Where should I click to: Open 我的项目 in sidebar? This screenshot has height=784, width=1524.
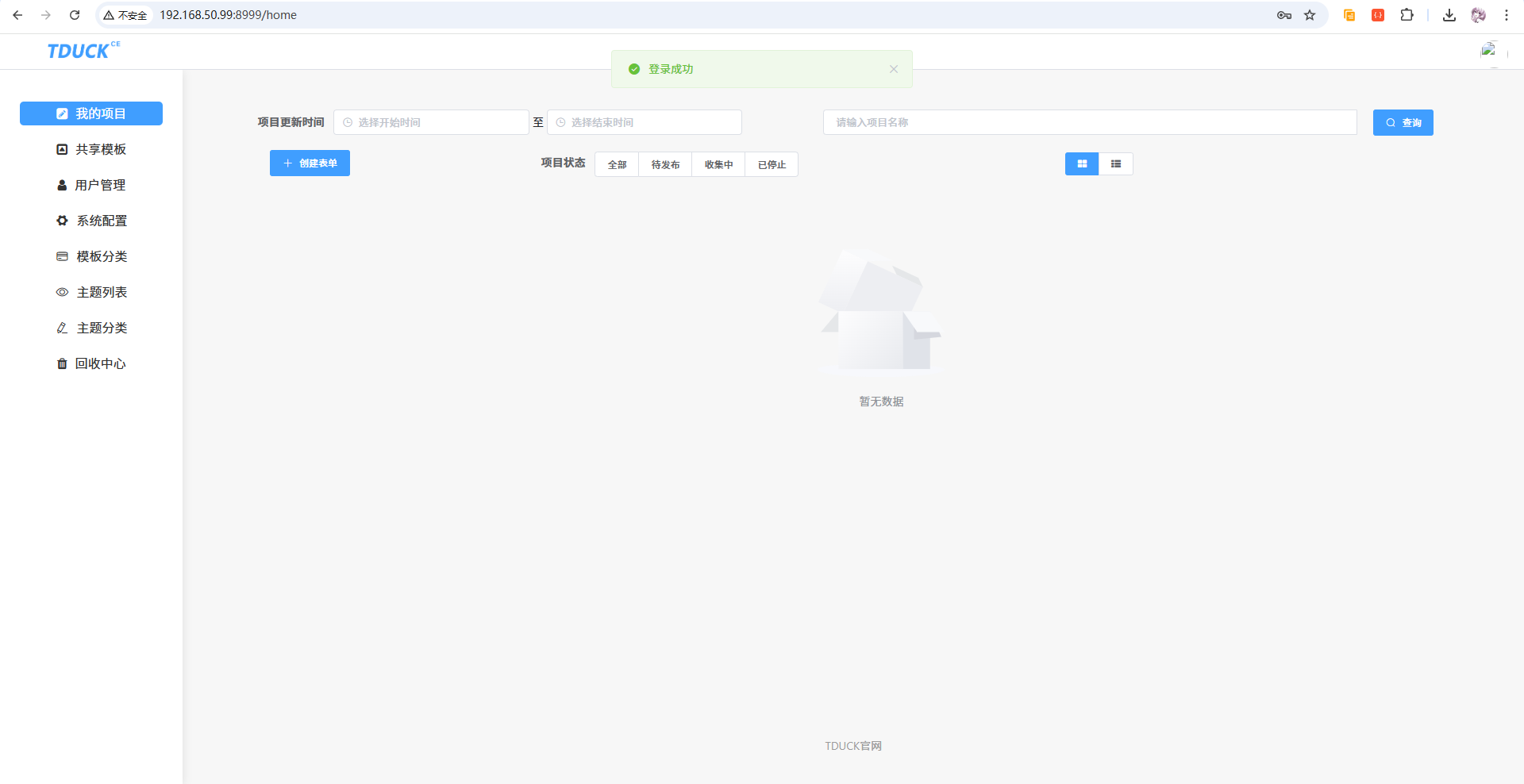click(91, 113)
